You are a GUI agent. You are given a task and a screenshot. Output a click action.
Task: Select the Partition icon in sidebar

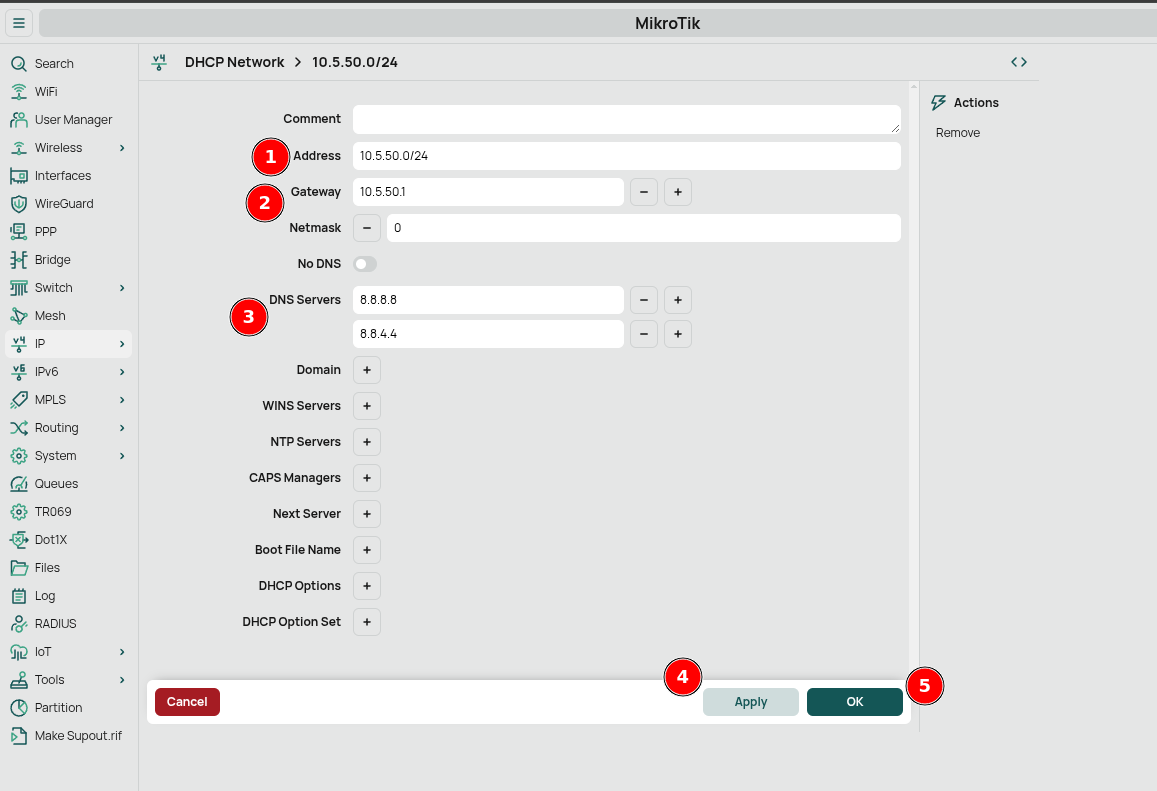[20, 707]
